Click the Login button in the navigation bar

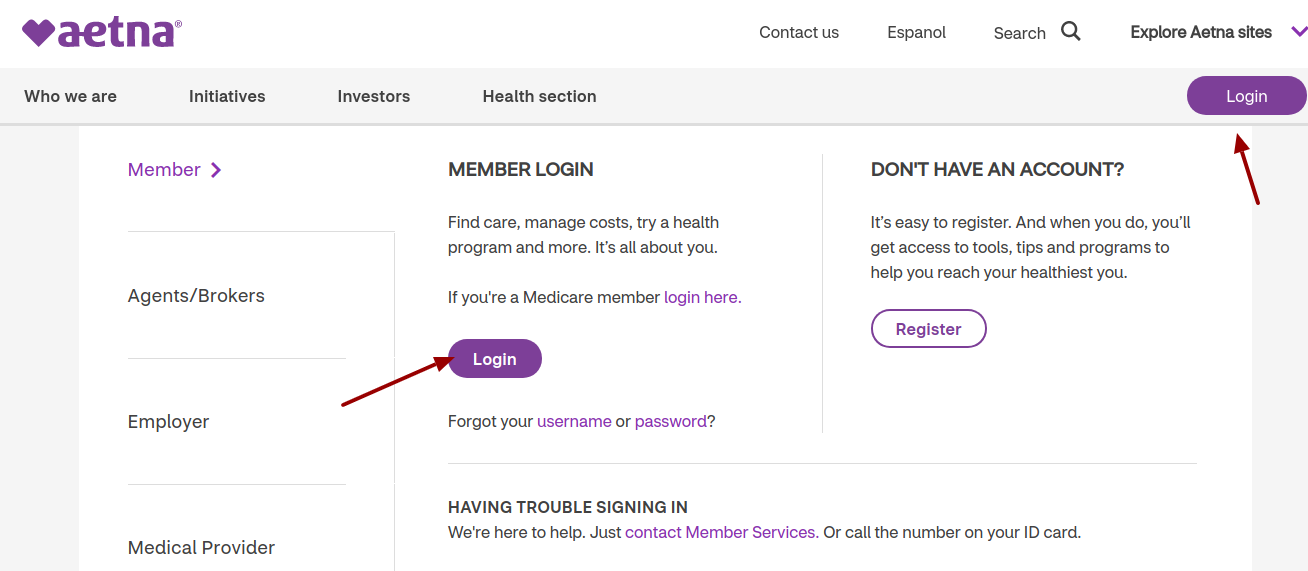(x=1246, y=96)
